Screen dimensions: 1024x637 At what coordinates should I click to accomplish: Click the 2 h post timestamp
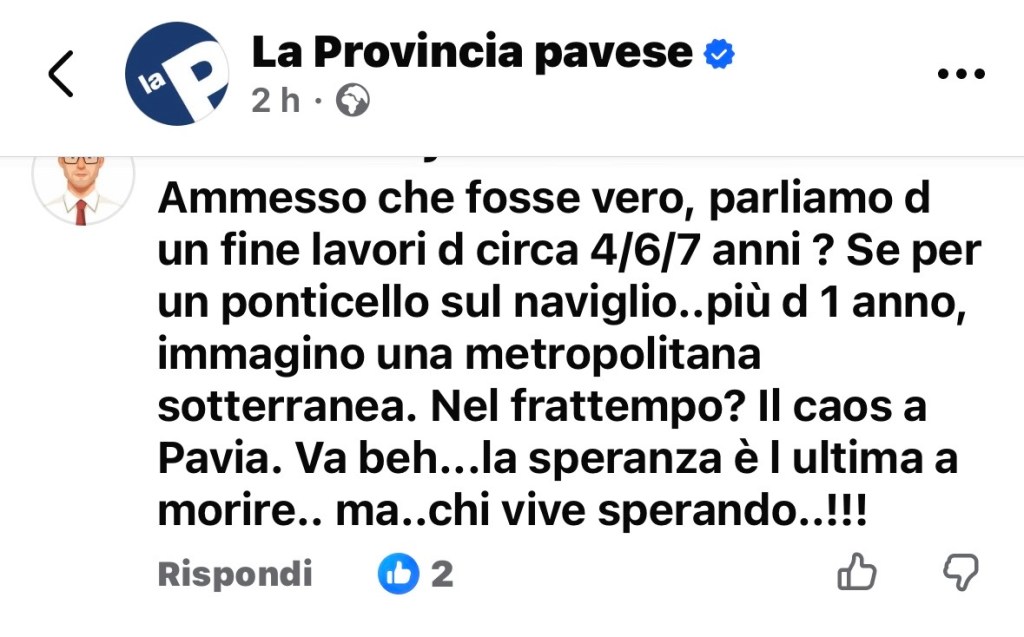coord(276,100)
